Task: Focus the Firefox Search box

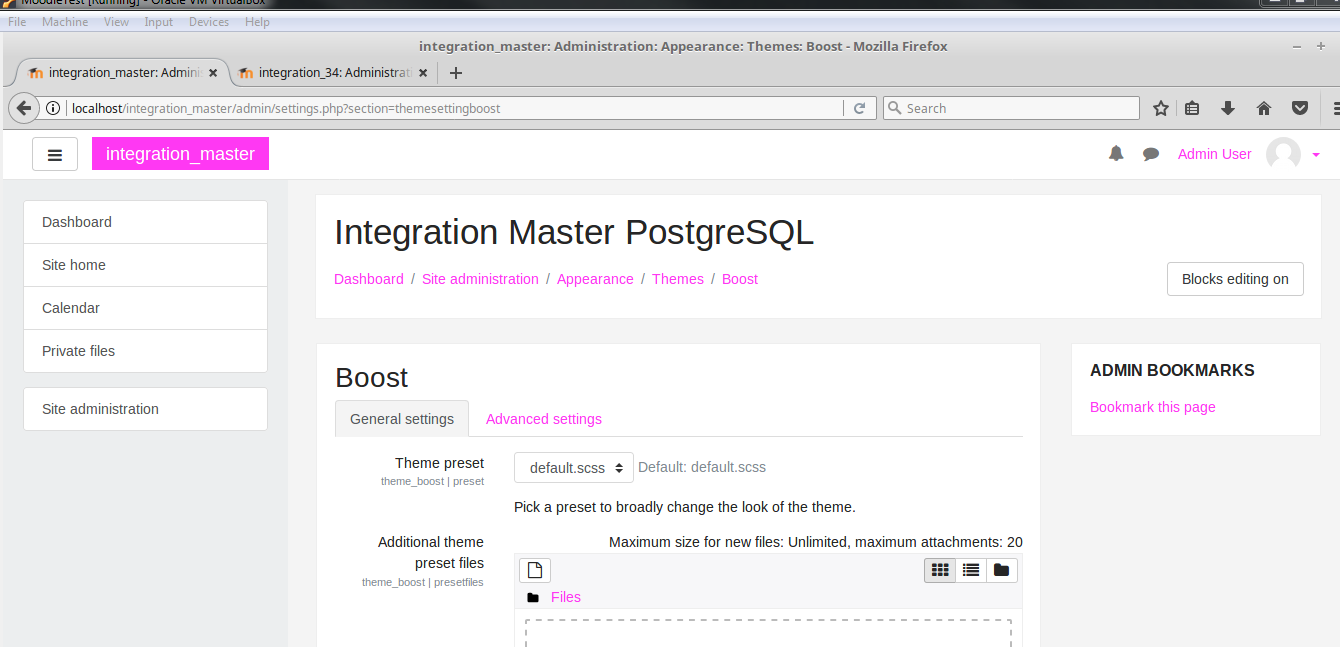Action: tap(1011, 108)
